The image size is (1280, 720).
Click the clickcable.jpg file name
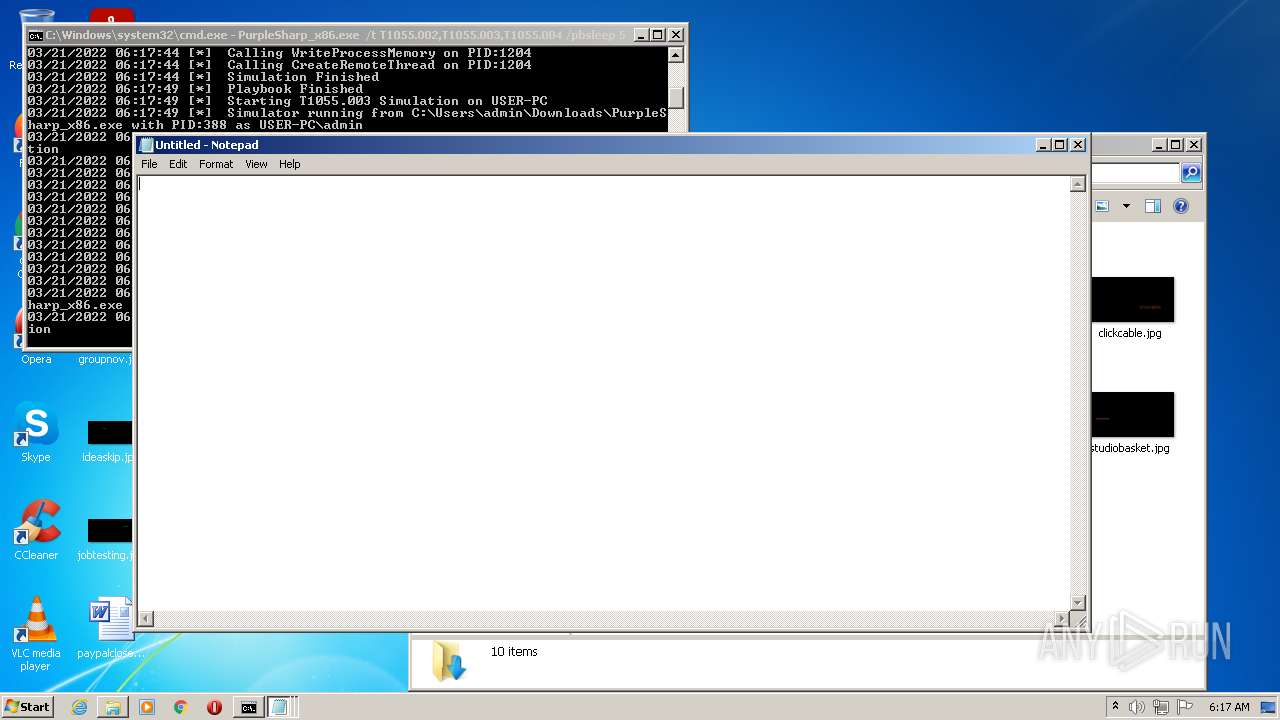[x=1130, y=333]
